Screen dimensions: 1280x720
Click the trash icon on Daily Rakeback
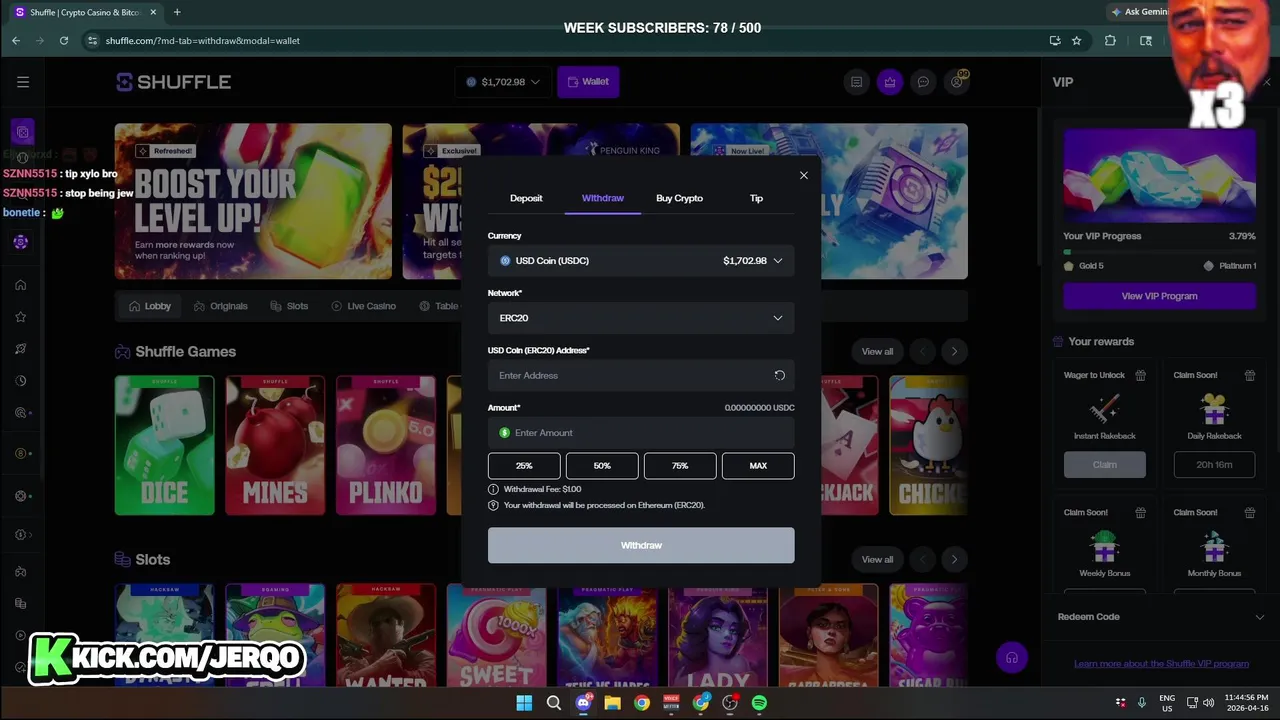coord(1250,375)
